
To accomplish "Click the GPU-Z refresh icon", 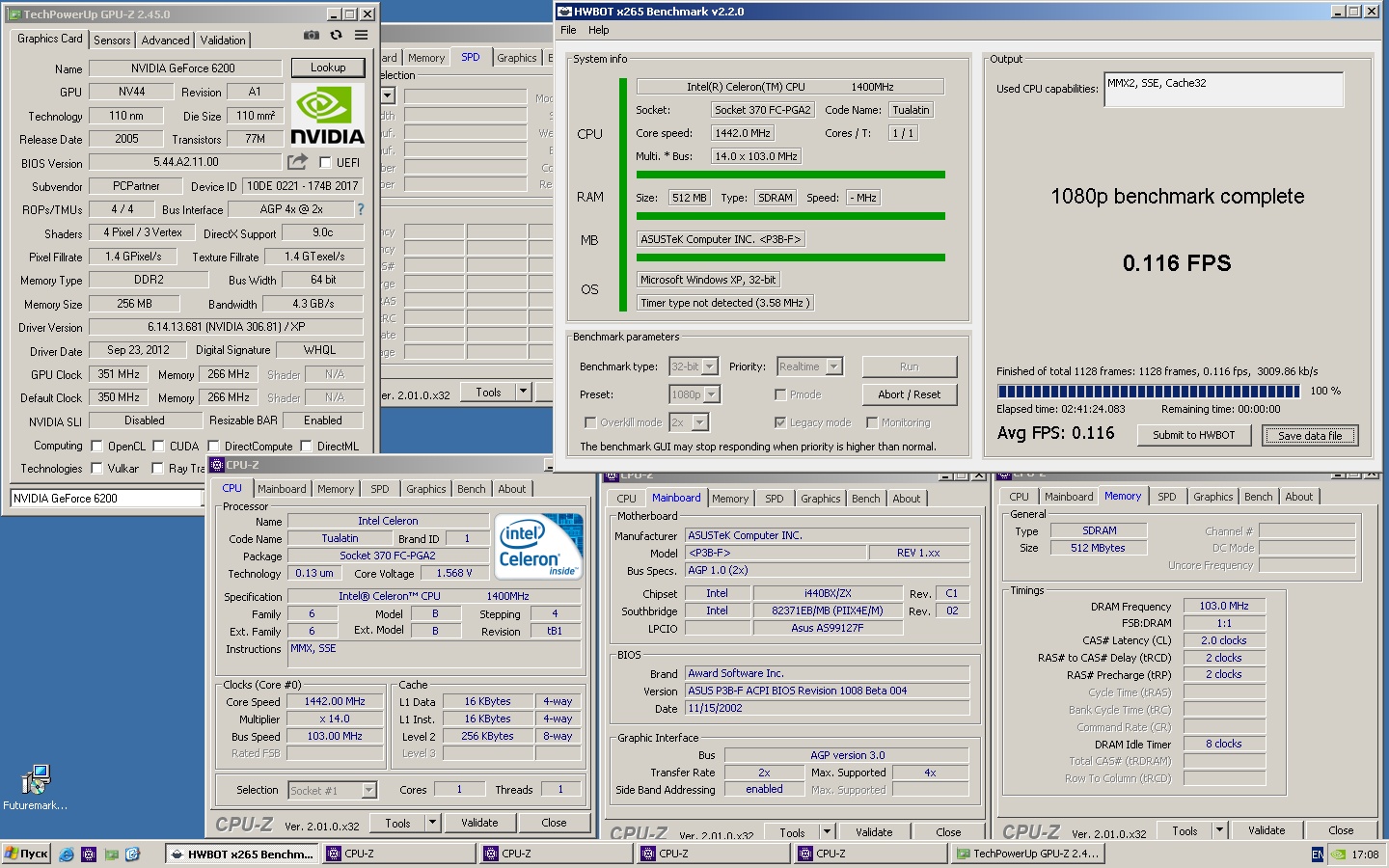I will (336, 35).
